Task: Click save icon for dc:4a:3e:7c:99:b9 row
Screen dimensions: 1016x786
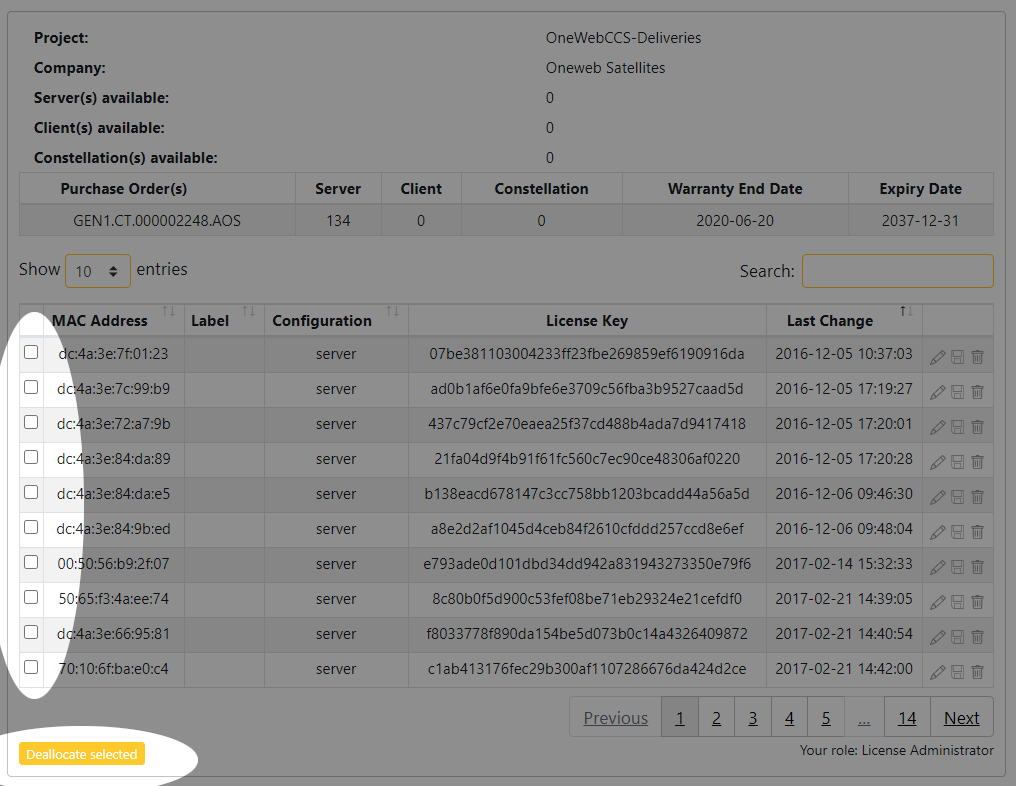Action: pos(957,392)
